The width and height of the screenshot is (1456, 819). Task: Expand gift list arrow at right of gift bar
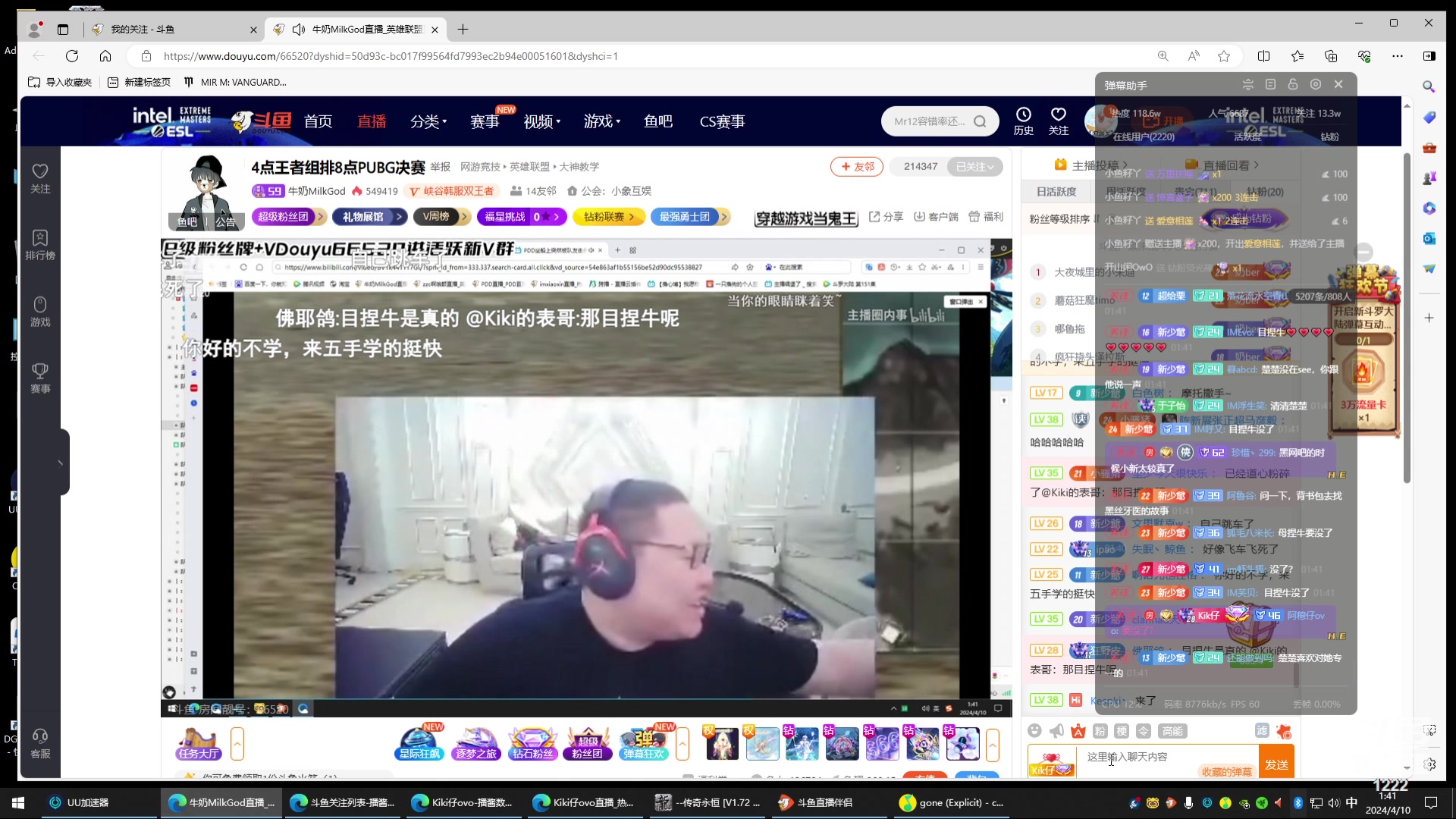(x=992, y=744)
